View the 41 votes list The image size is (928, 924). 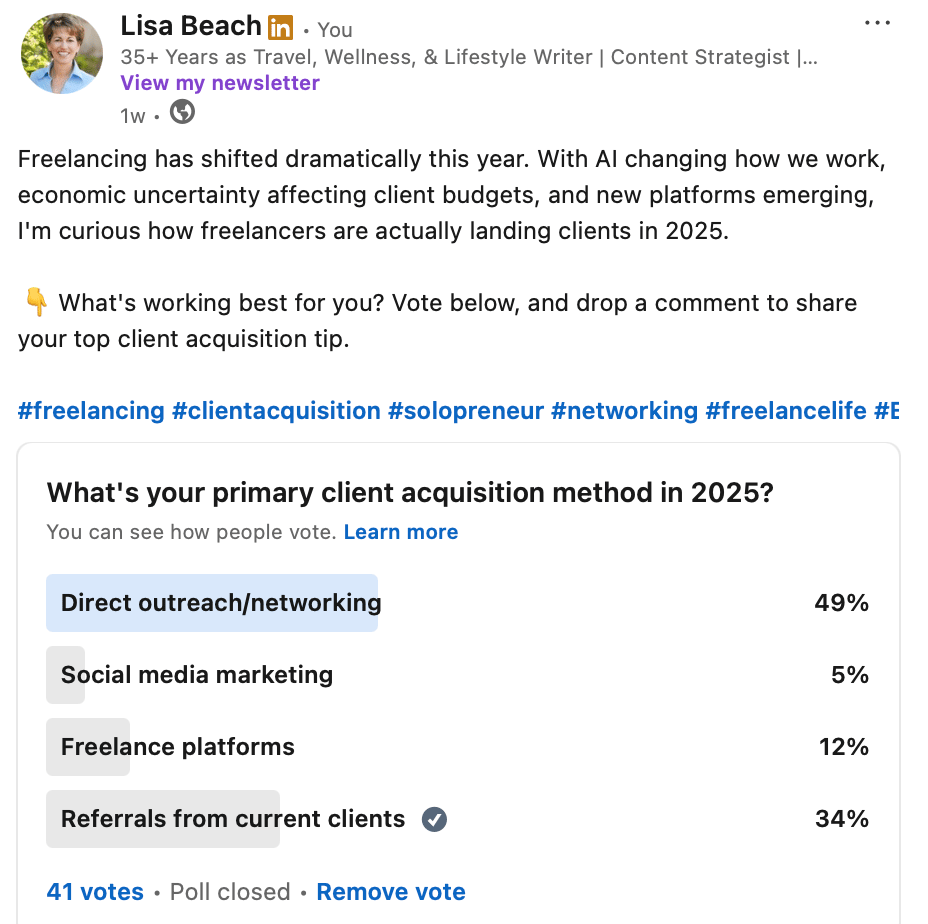point(95,892)
